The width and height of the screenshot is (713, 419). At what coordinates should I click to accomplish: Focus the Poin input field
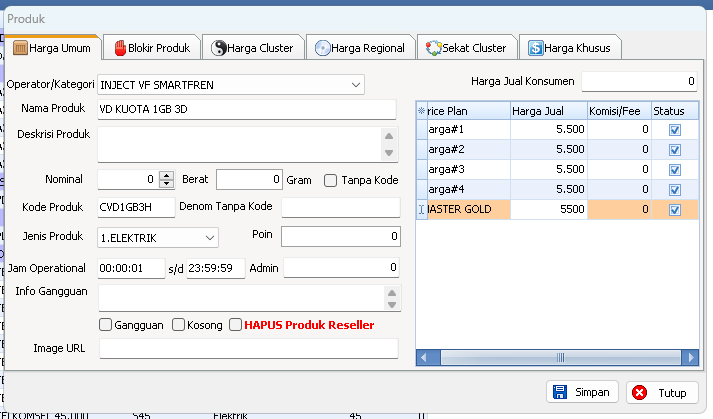(341, 237)
